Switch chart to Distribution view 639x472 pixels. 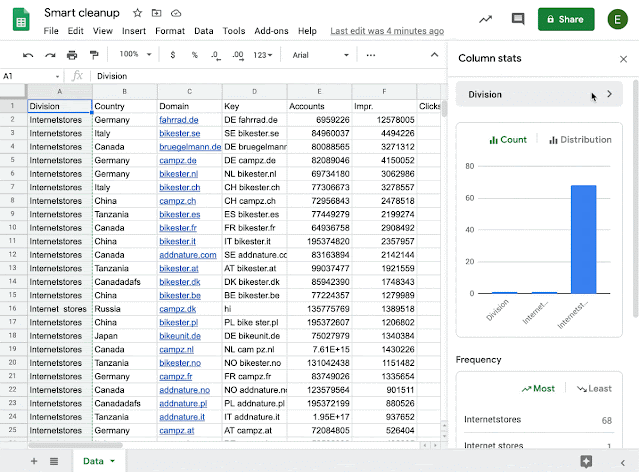580,140
